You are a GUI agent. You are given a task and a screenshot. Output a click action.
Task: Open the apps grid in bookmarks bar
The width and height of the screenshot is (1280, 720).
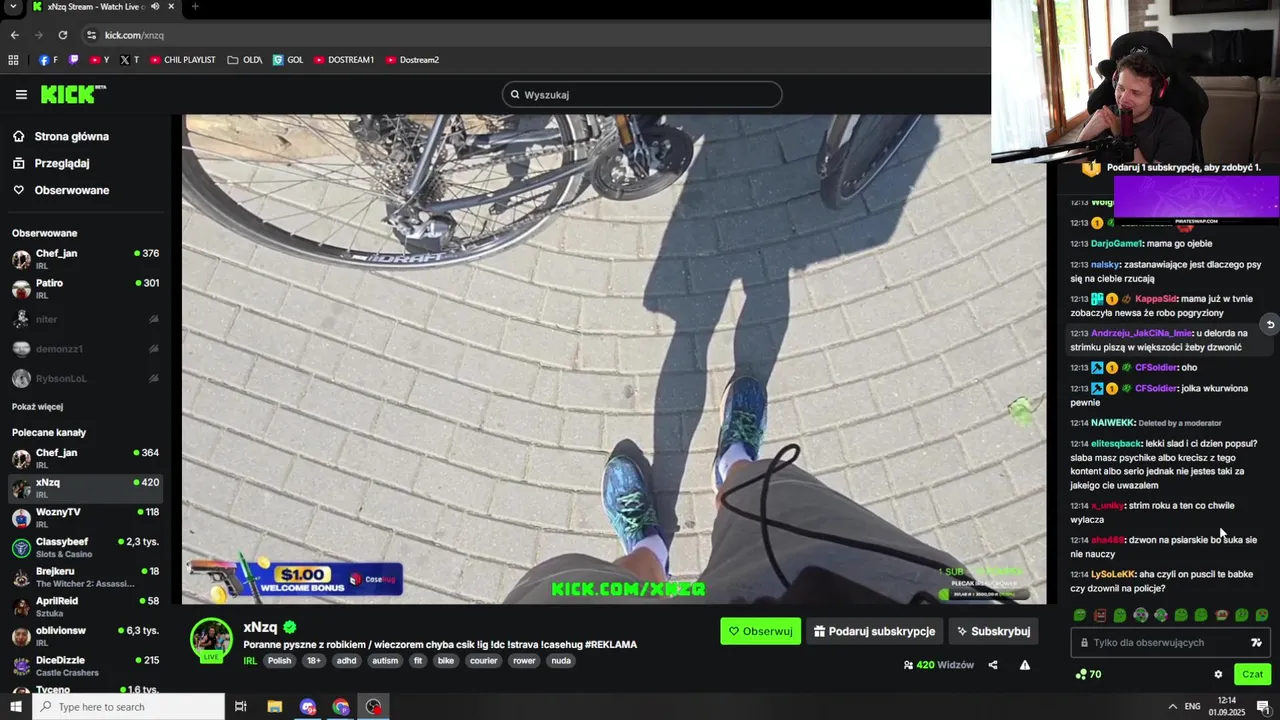click(13, 60)
